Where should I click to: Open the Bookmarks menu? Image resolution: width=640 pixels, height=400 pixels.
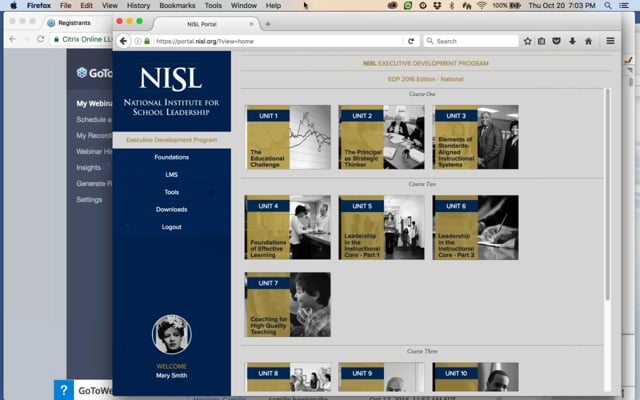coord(177,5)
